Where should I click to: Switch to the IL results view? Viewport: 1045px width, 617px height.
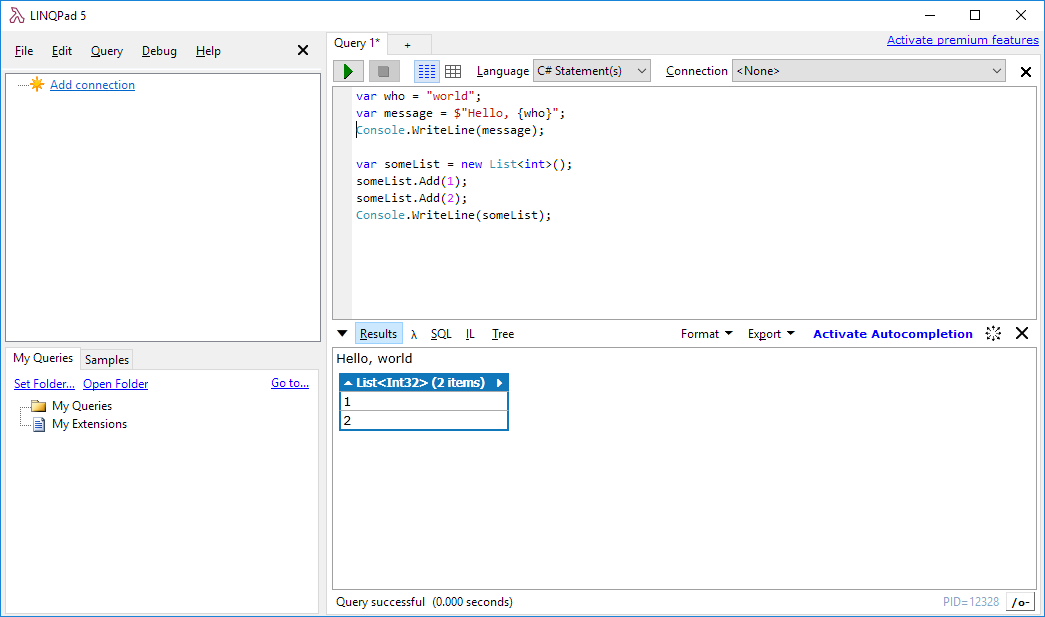(x=469, y=333)
